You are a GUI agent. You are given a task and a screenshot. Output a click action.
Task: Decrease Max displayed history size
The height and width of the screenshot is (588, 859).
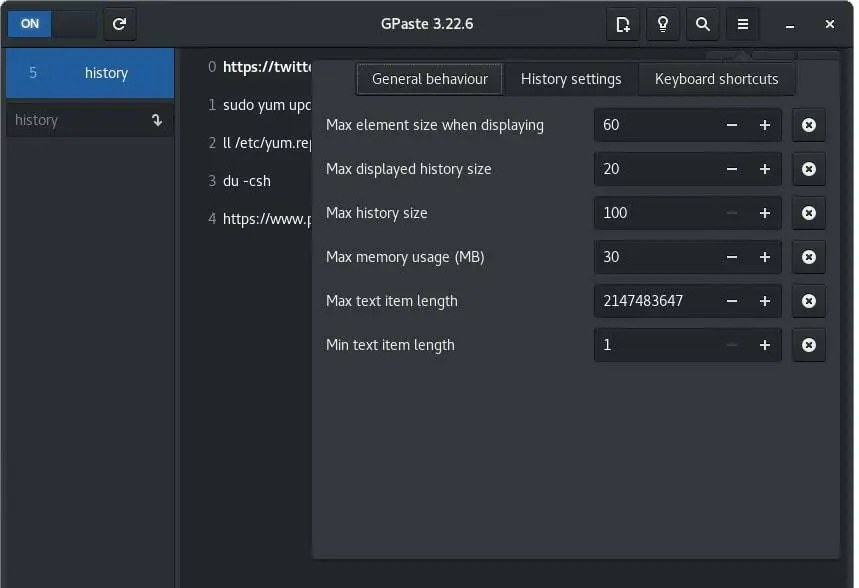coord(732,169)
